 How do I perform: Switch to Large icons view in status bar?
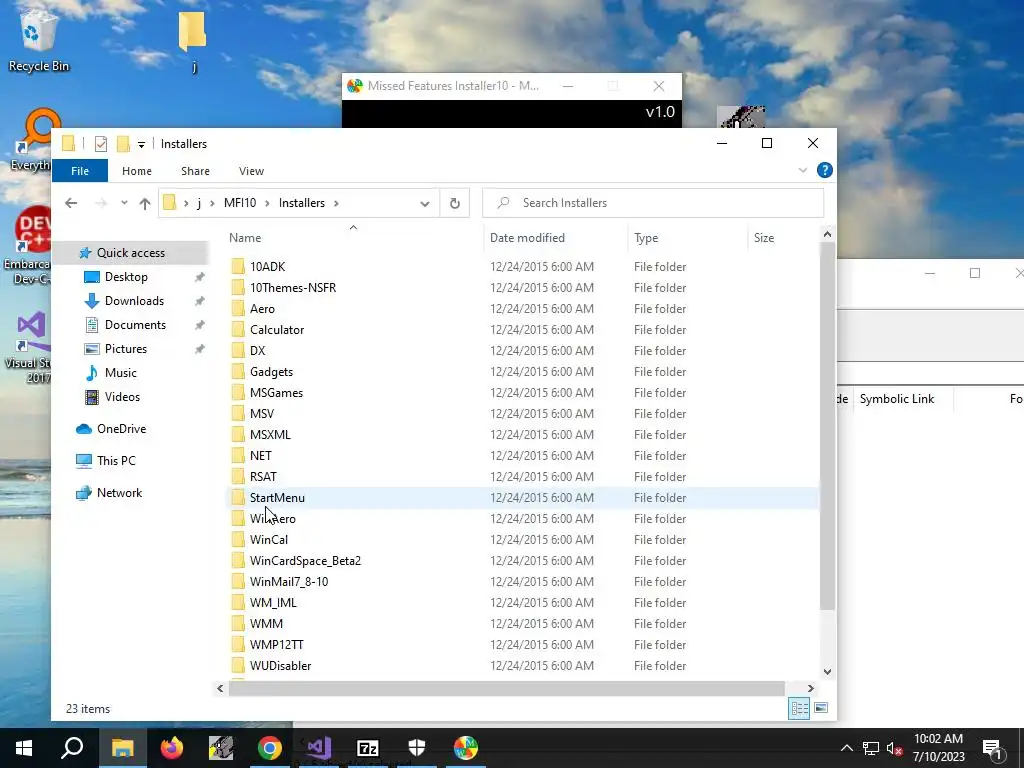point(821,708)
